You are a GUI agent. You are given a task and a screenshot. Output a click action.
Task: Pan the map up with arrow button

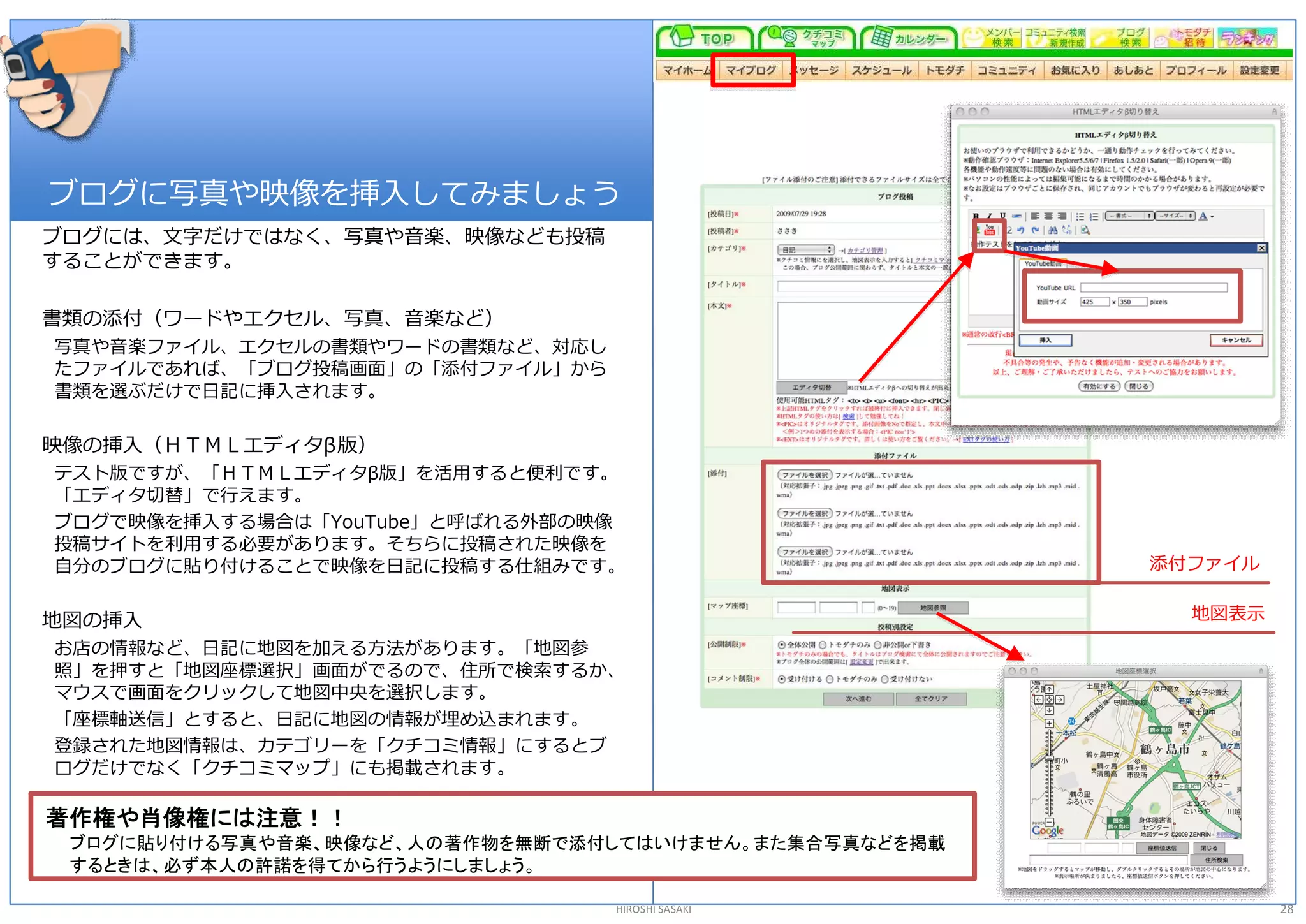(1049, 689)
